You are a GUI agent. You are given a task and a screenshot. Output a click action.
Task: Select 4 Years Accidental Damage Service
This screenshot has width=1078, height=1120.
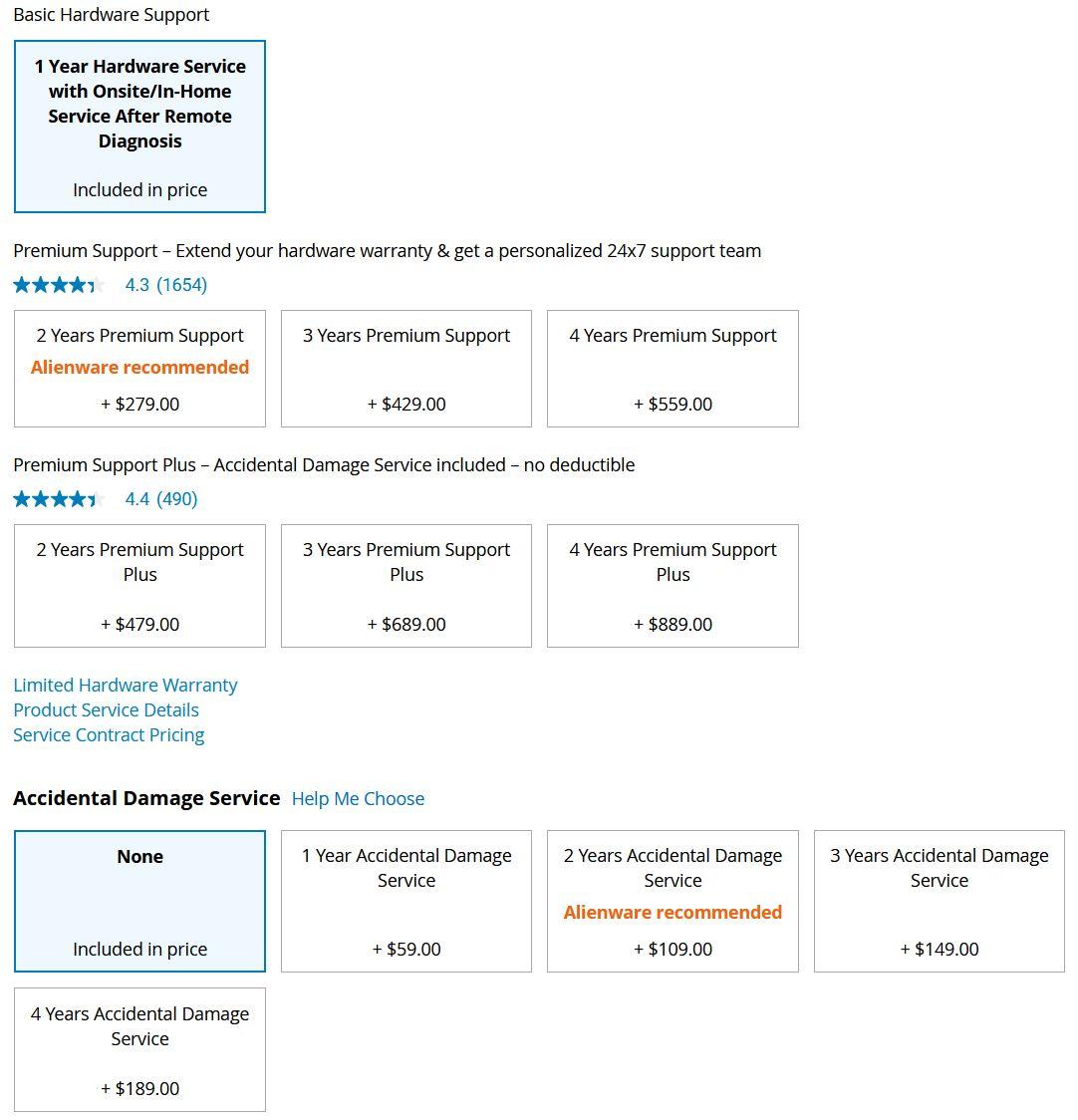(139, 1049)
